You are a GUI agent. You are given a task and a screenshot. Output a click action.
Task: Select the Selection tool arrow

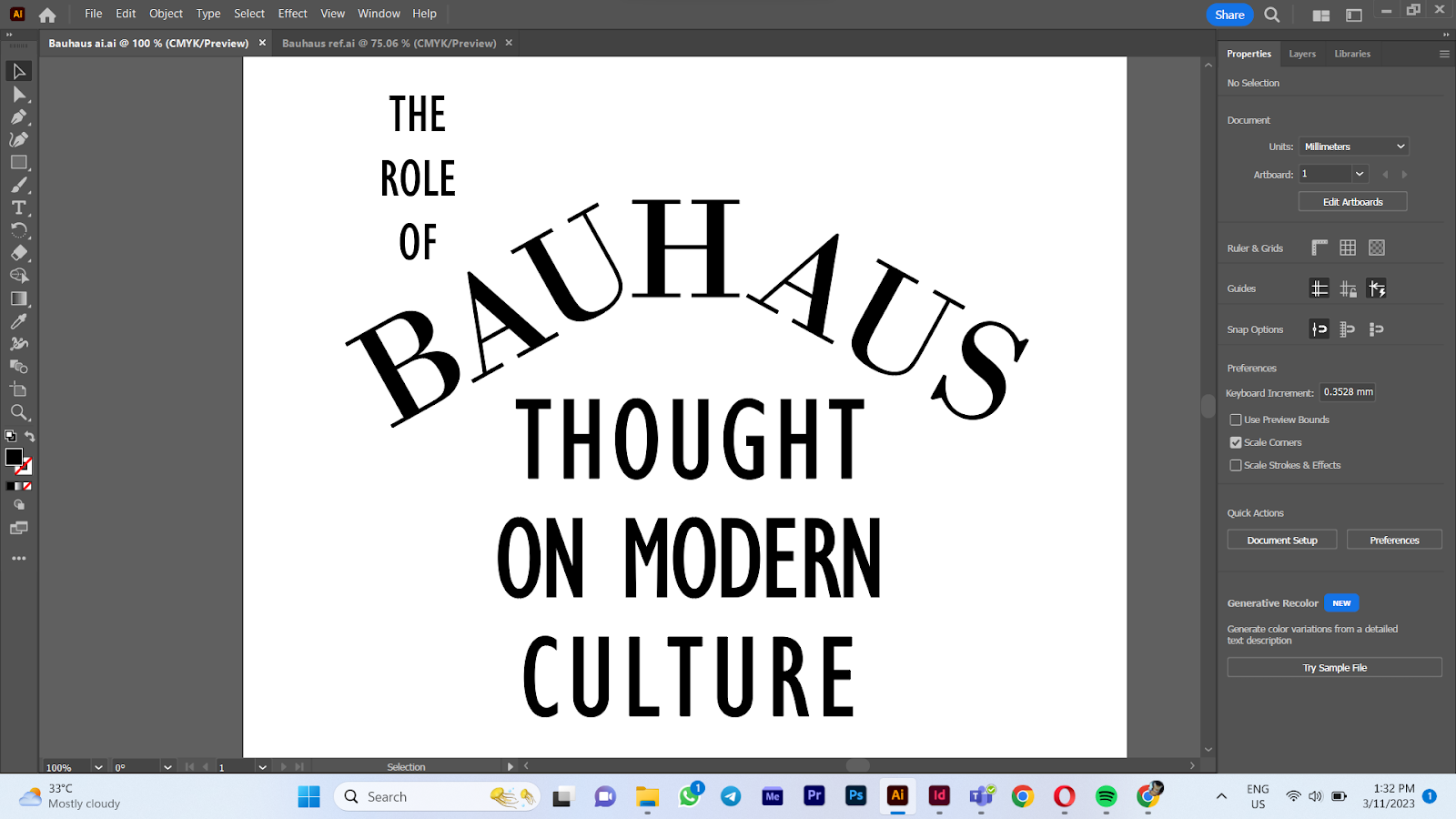tap(19, 71)
